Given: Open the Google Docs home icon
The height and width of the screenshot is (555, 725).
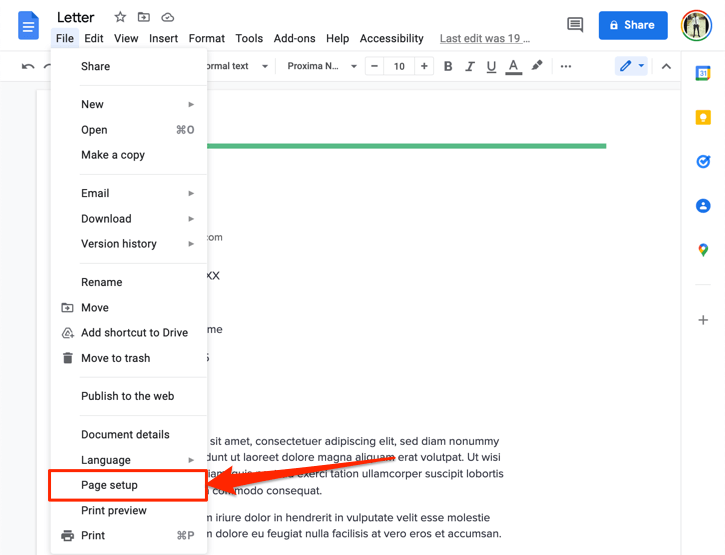Looking at the screenshot, I should click(x=28, y=26).
